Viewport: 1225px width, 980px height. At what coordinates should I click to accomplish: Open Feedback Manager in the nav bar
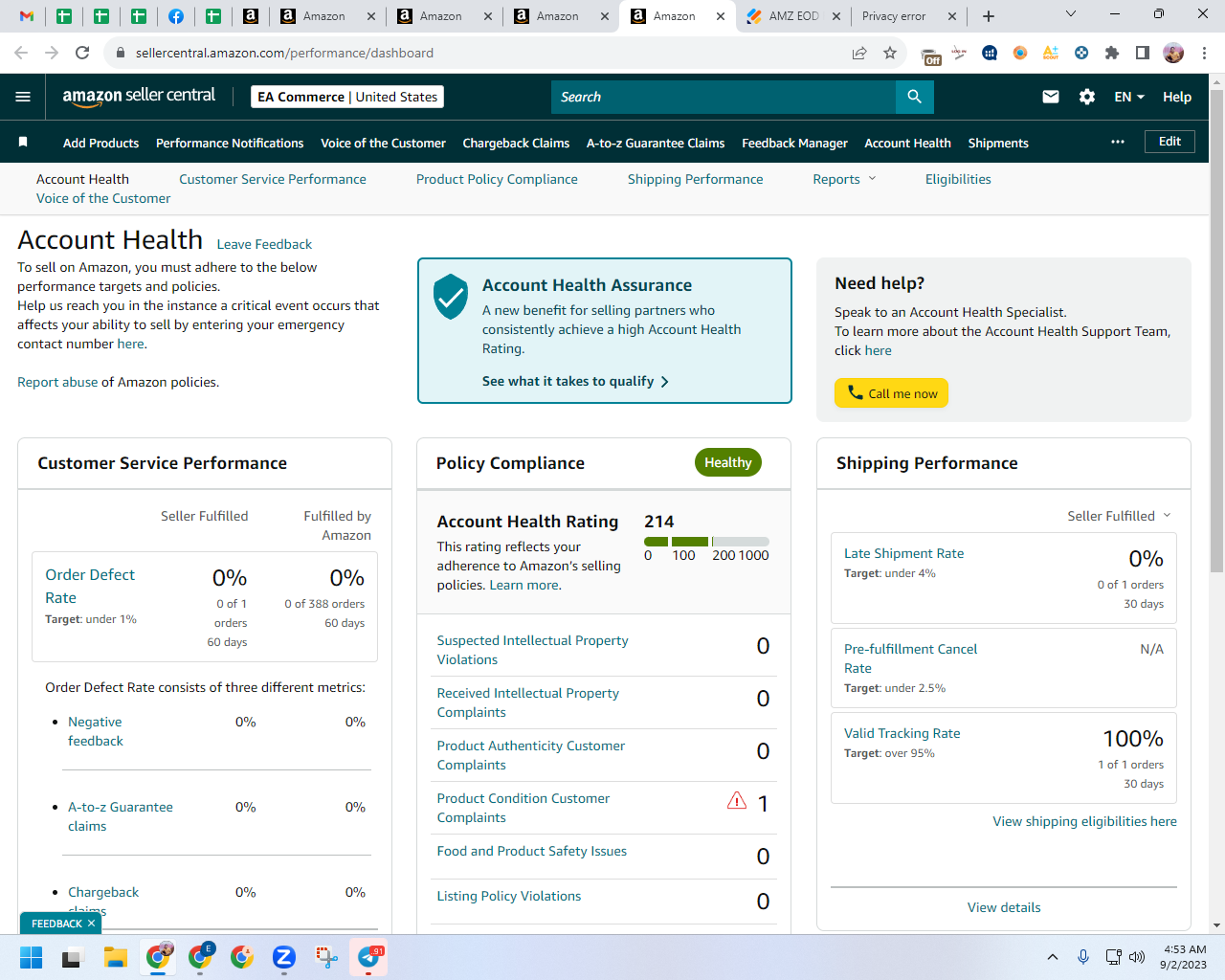pos(794,143)
